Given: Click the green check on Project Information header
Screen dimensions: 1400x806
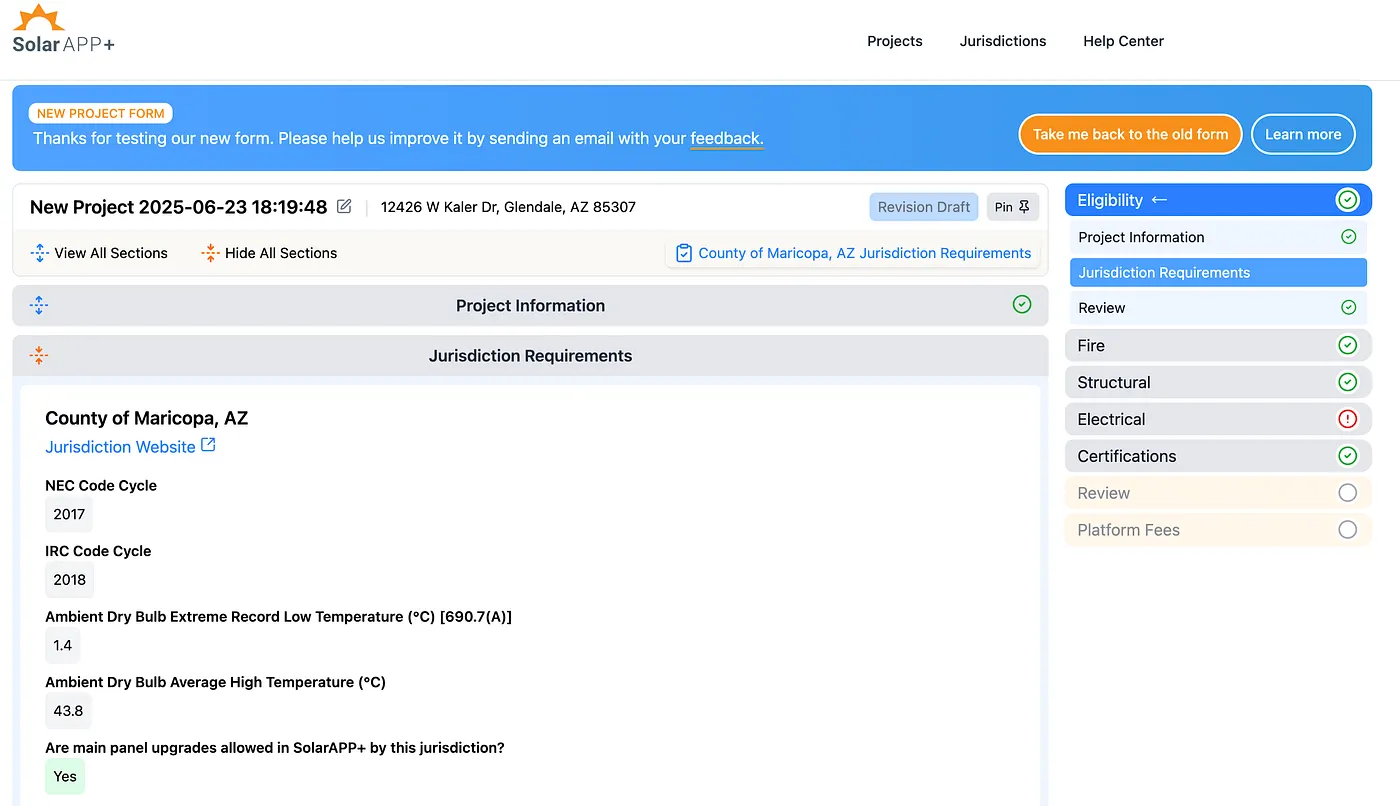Looking at the screenshot, I should [1022, 304].
